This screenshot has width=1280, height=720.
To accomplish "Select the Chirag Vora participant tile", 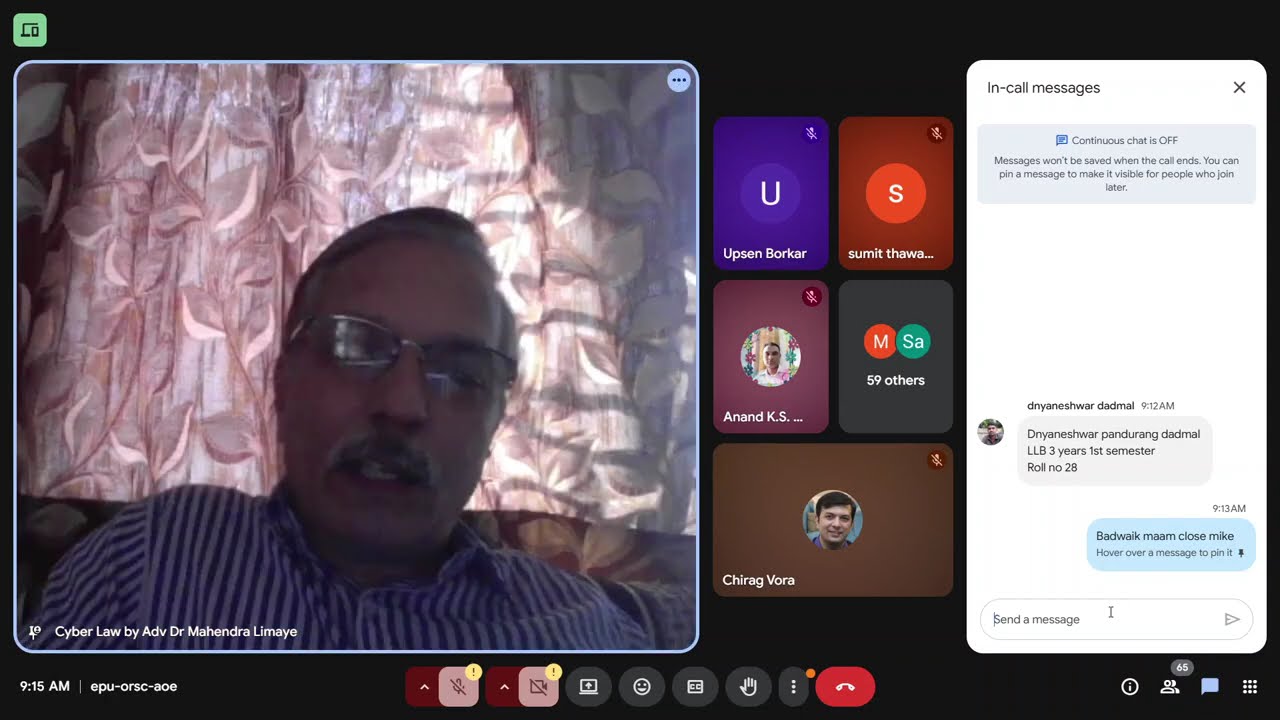I will coord(833,520).
